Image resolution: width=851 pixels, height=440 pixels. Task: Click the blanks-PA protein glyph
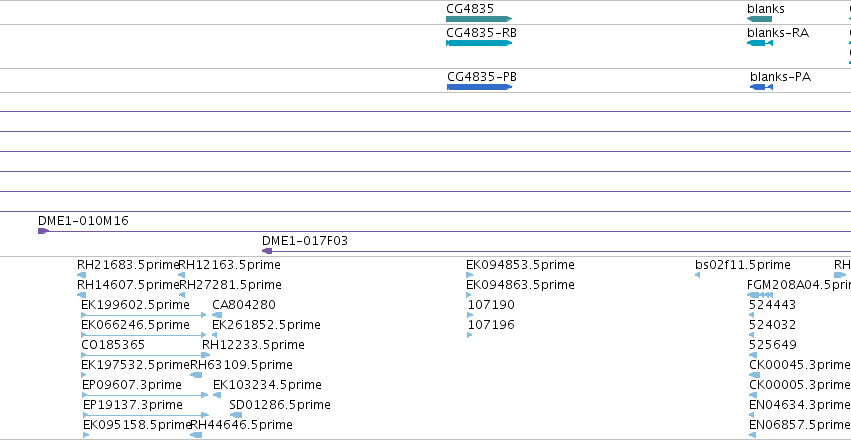(x=761, y=87)
